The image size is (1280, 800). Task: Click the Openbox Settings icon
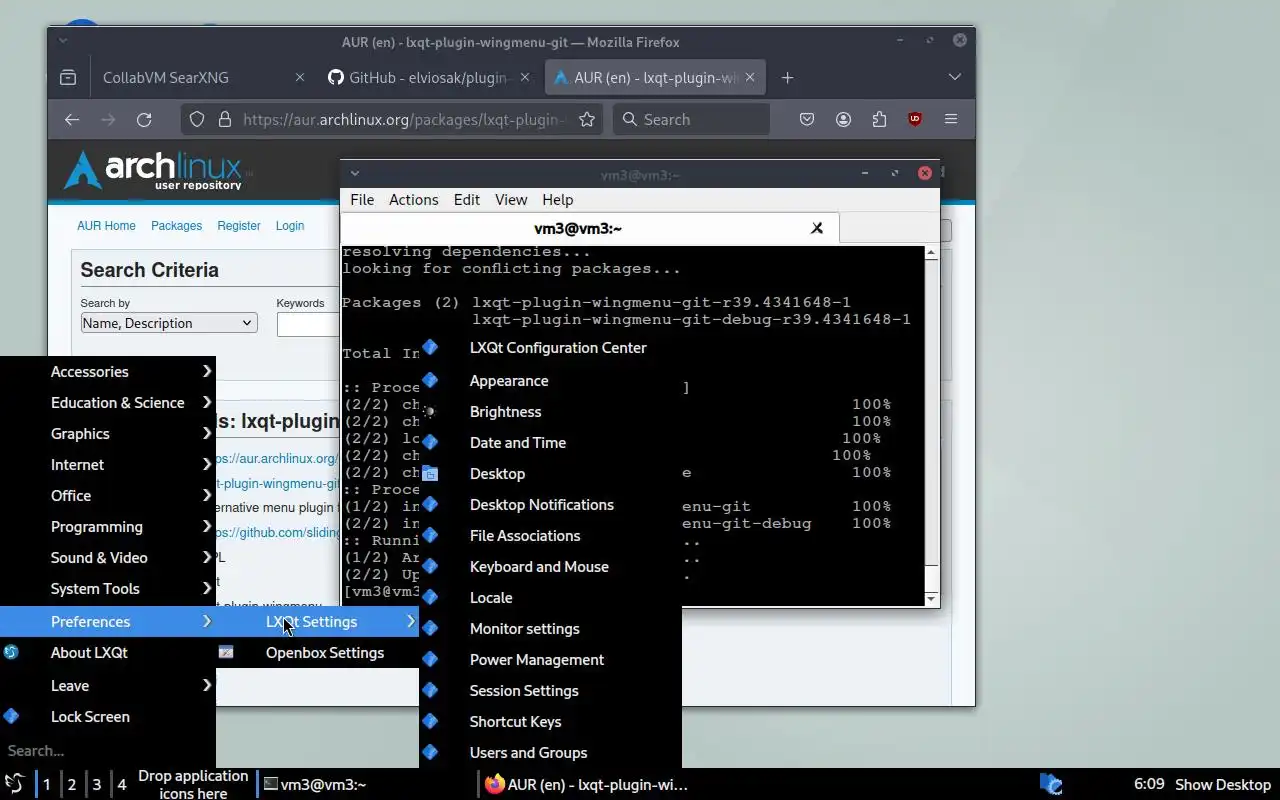pos(226,652)
